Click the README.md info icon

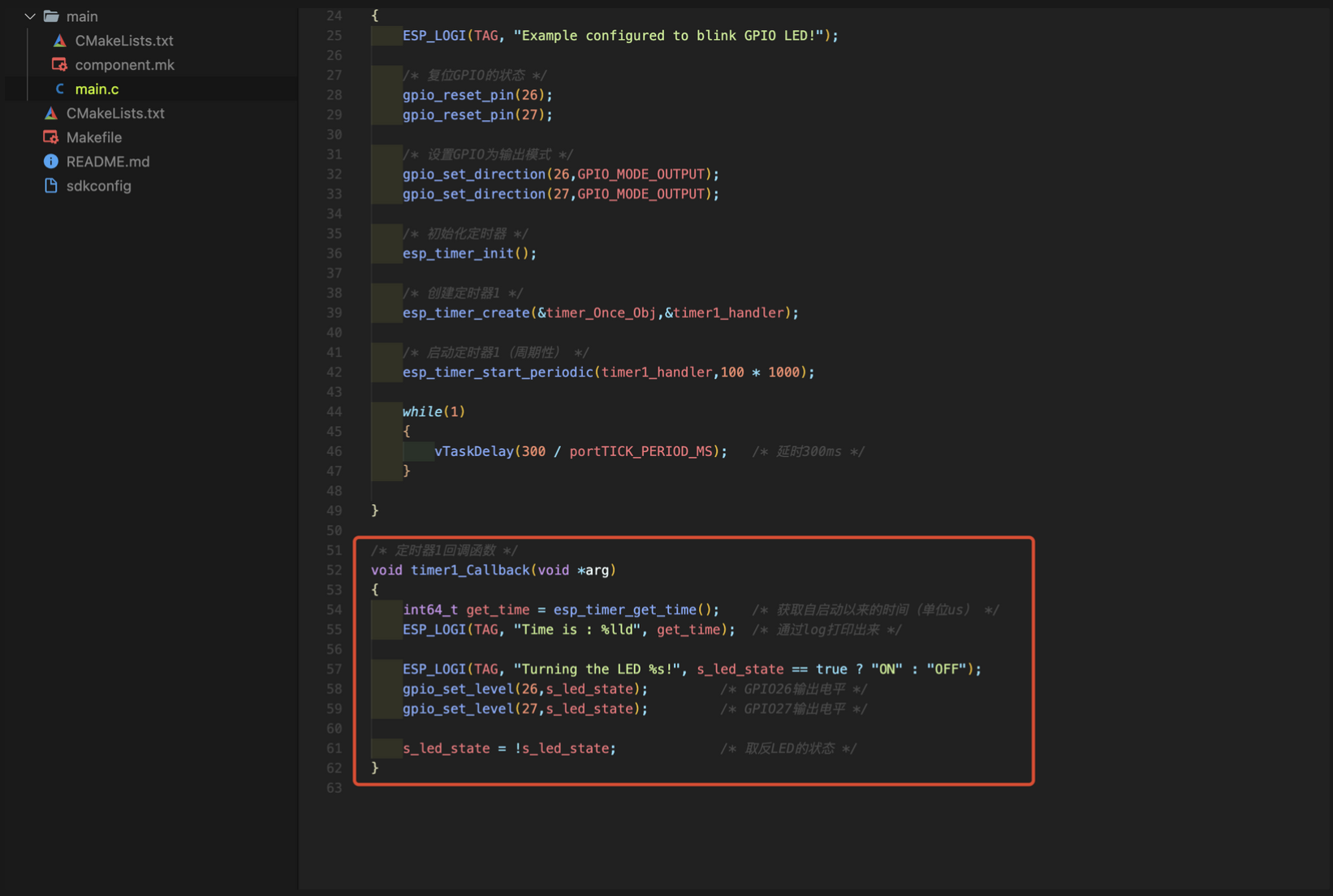coord(50,162)
